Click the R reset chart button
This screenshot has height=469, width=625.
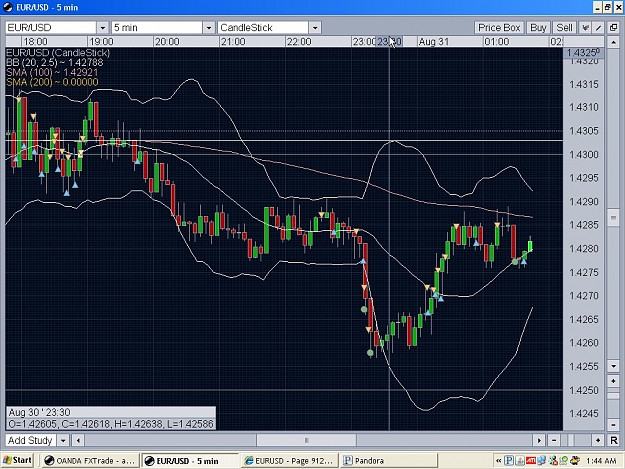coord(613,440)
